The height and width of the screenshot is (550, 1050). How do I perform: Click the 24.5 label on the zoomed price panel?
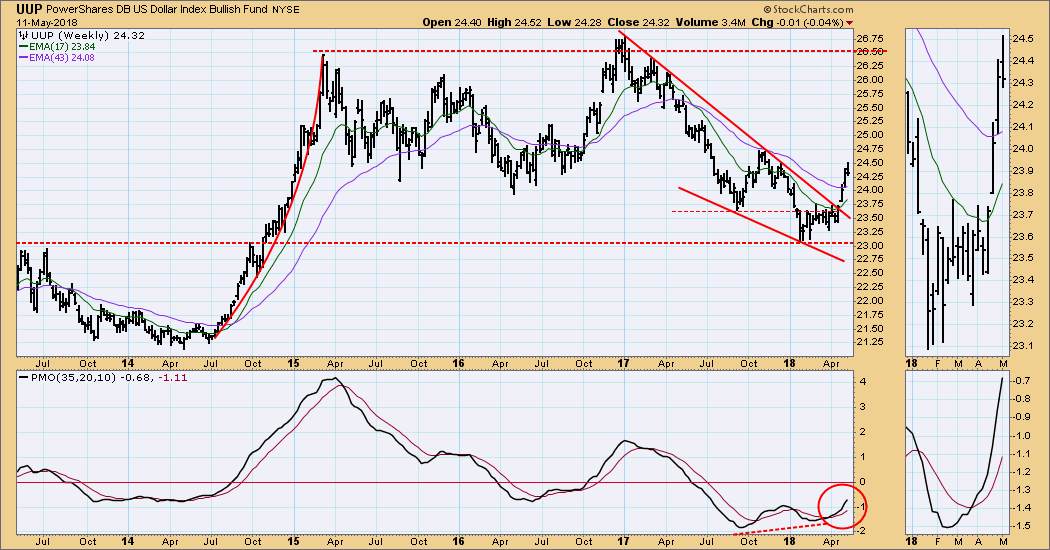[x=1023, y=39]
